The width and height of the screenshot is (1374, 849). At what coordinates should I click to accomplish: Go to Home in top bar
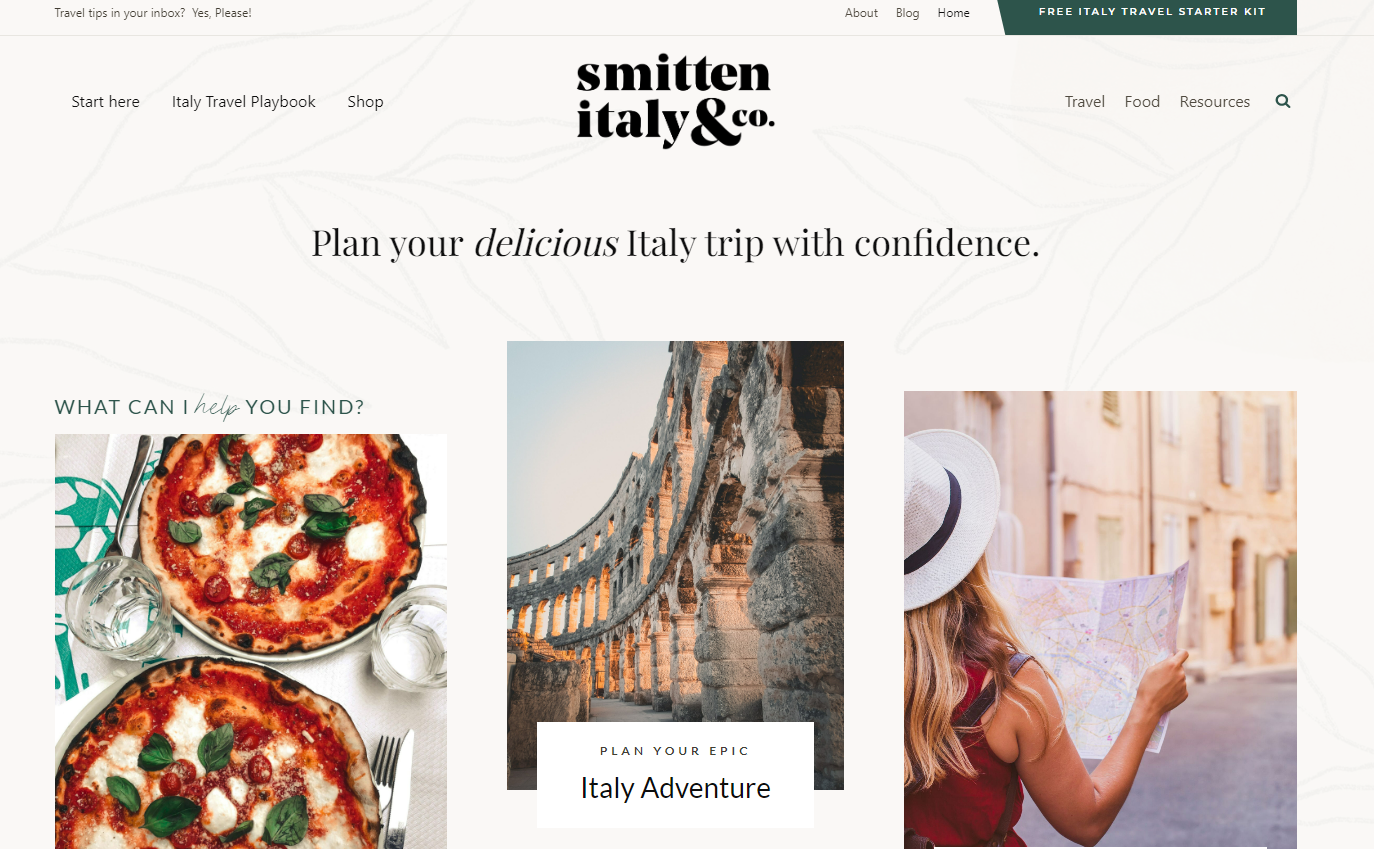(x=953, y=13)
